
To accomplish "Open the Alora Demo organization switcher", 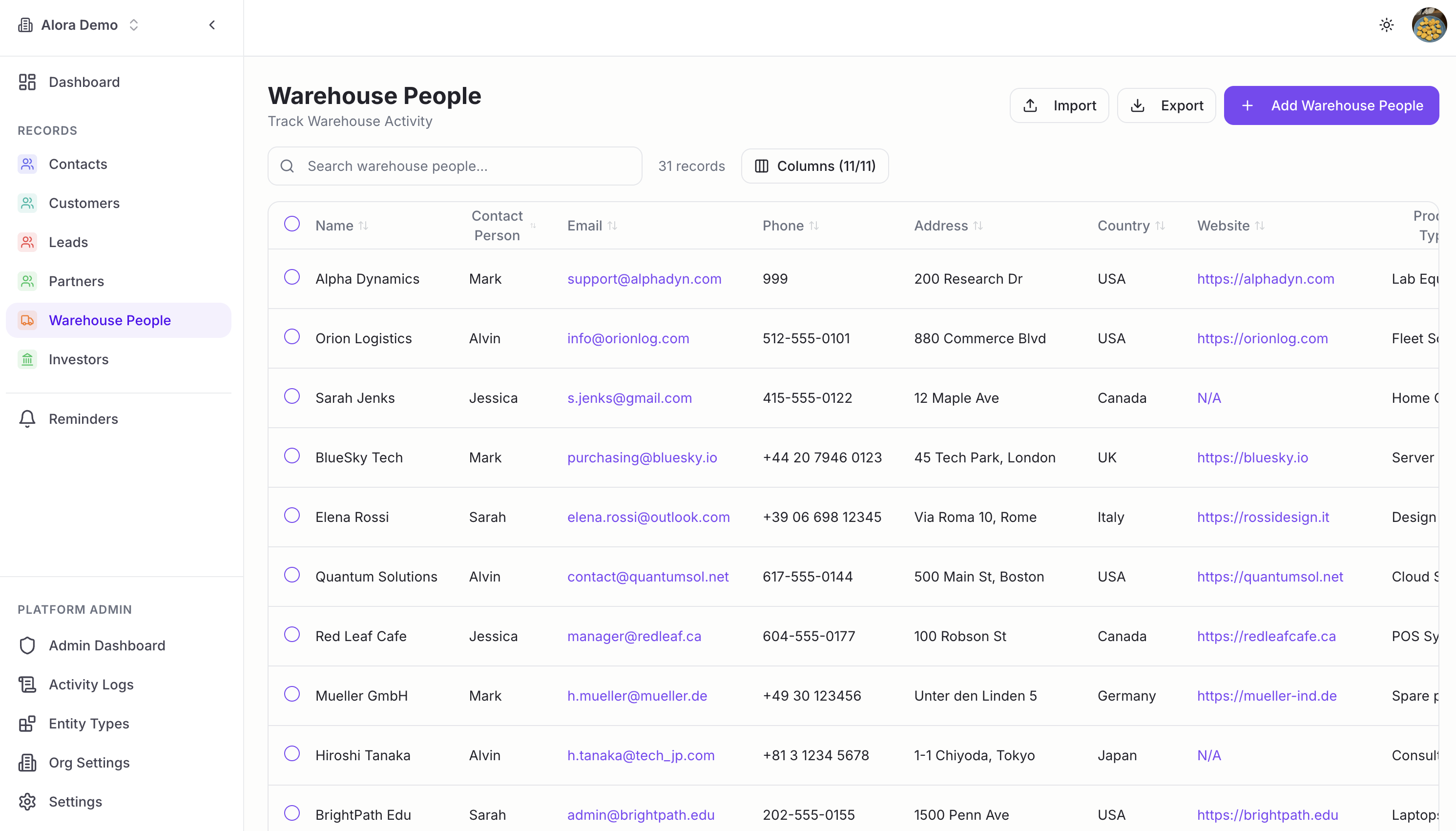I will point(80,25).
